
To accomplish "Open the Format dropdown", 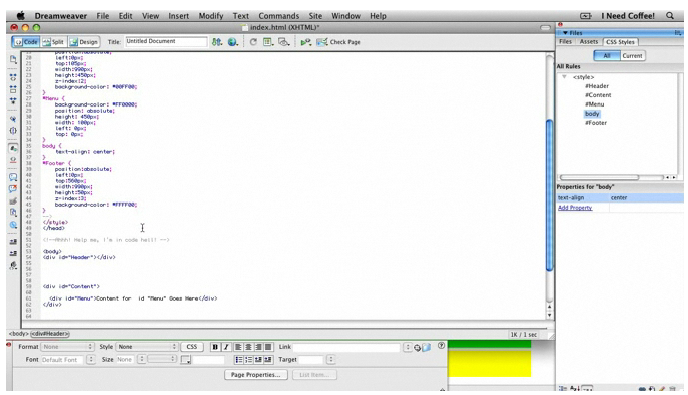I will (x=67, y=347).
